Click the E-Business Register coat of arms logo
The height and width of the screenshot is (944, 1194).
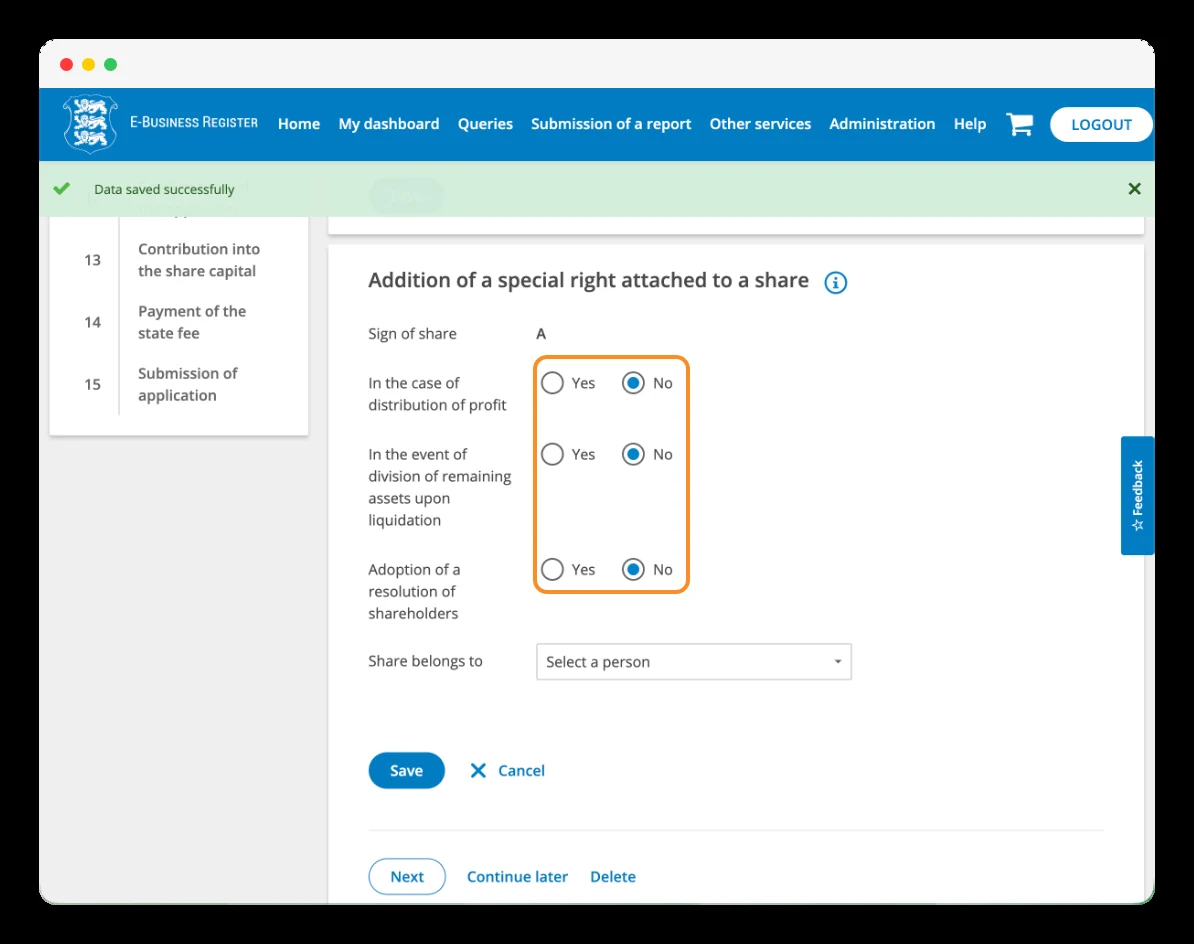[90, 123]
